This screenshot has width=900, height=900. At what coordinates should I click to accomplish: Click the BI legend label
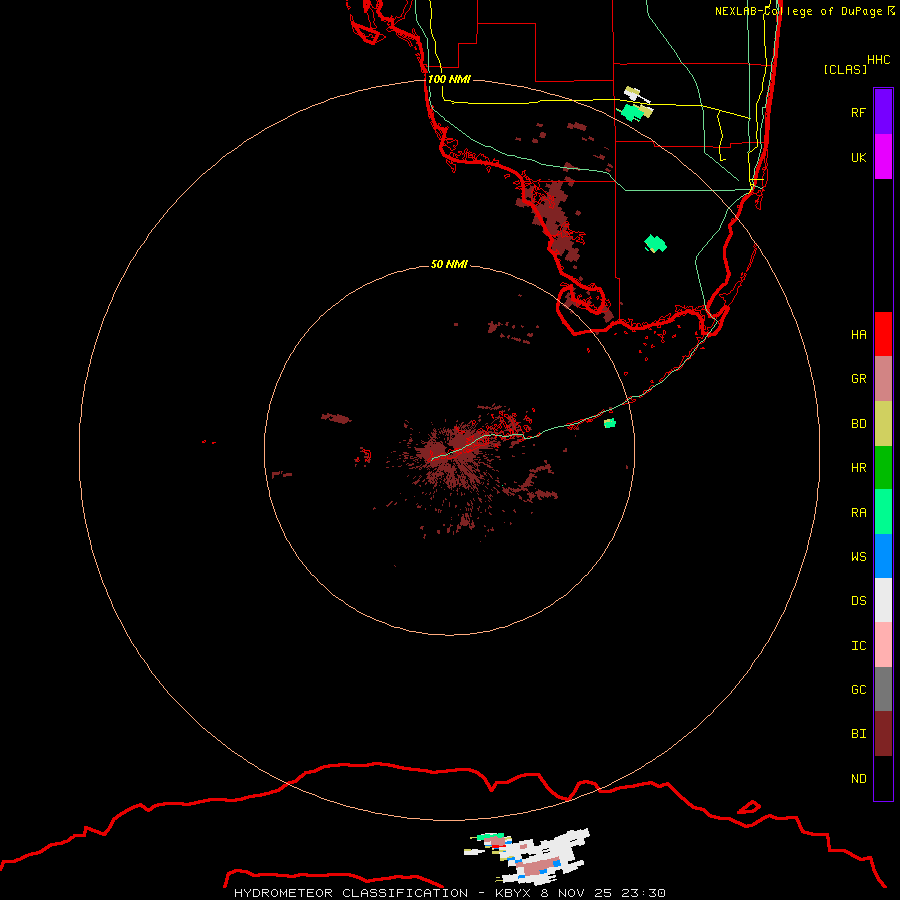coord(858,734)
